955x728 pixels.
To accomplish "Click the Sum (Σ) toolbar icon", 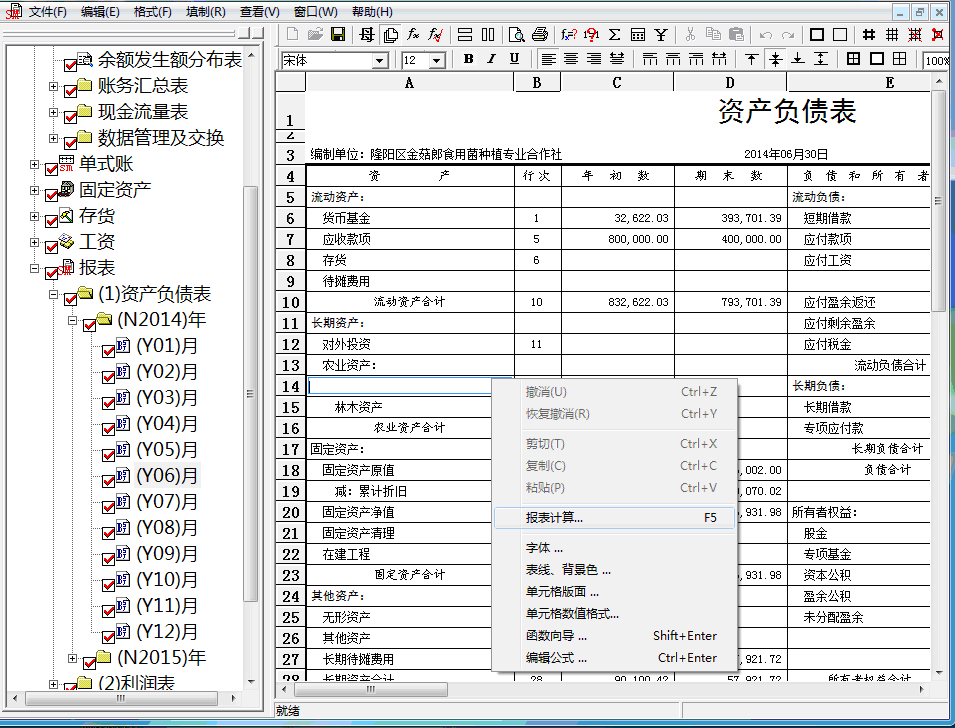I will (615, 35).
